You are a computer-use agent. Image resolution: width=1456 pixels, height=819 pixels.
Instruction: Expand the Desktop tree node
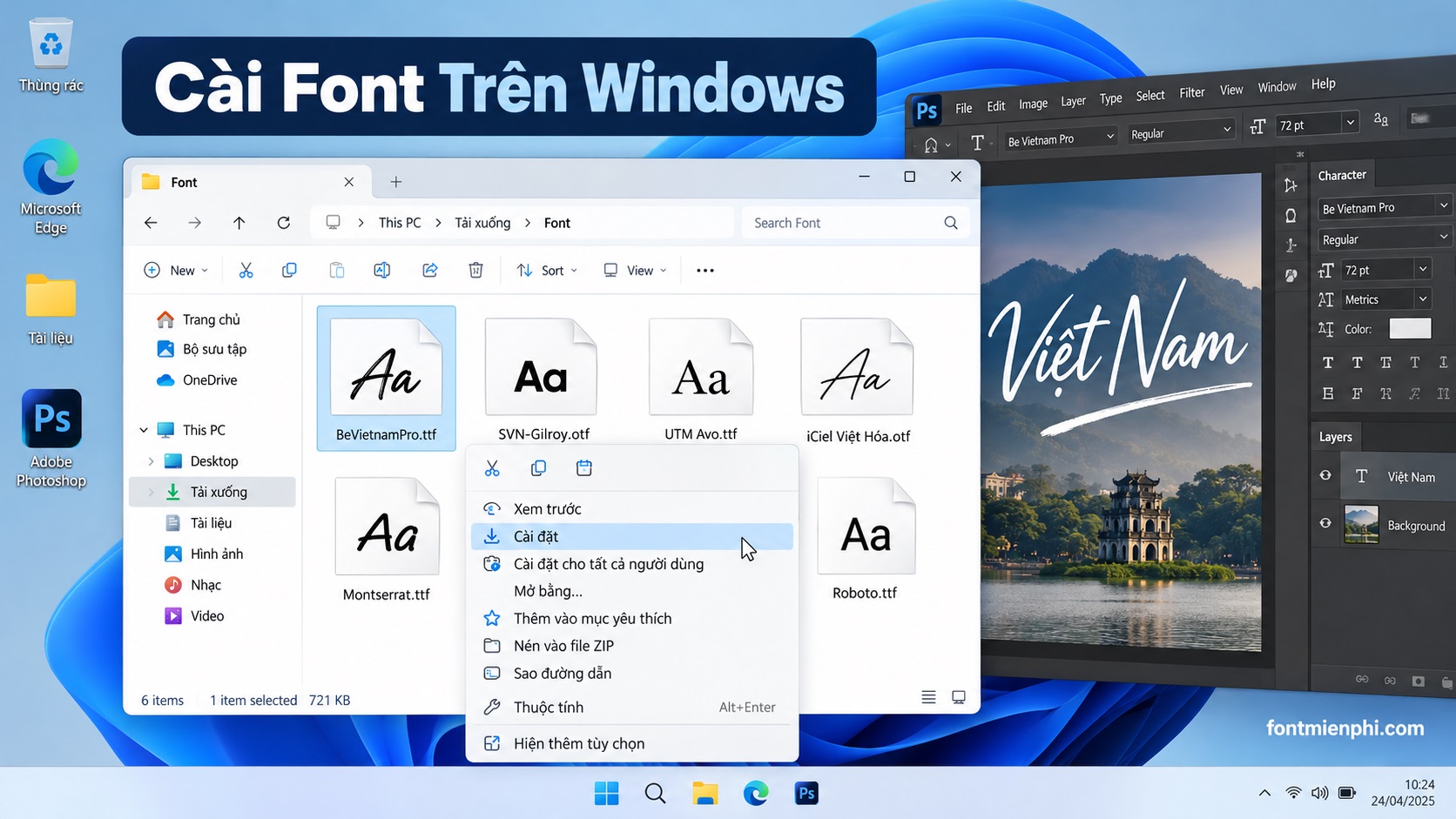151,461
